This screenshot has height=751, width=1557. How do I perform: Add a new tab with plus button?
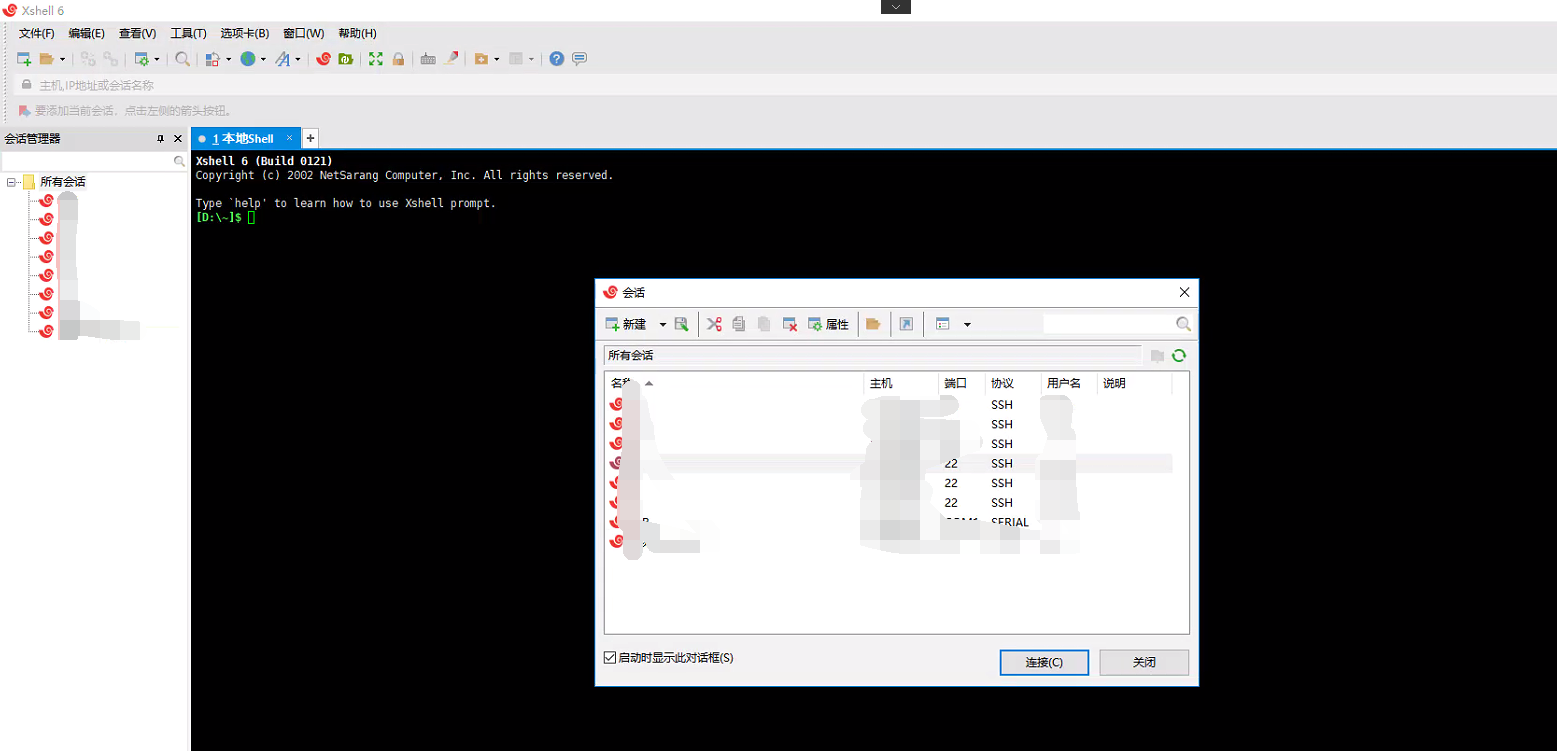(x=310, y=138)
